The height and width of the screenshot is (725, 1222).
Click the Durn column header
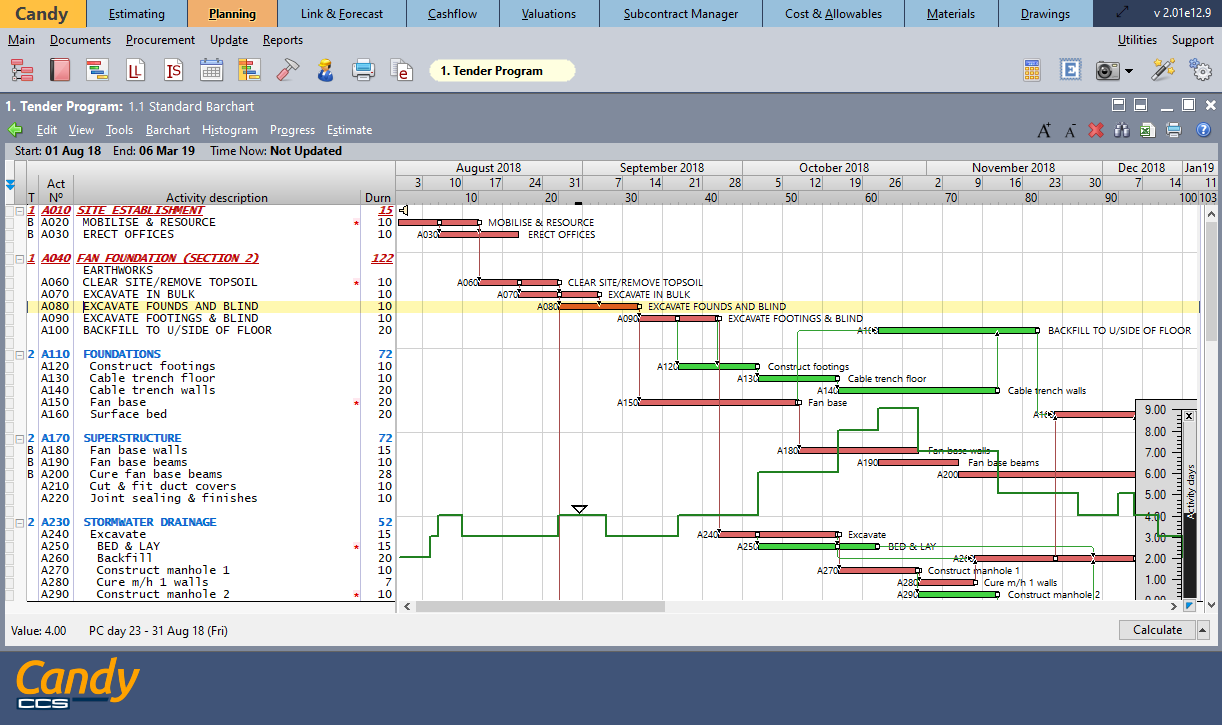coord(378,197)
